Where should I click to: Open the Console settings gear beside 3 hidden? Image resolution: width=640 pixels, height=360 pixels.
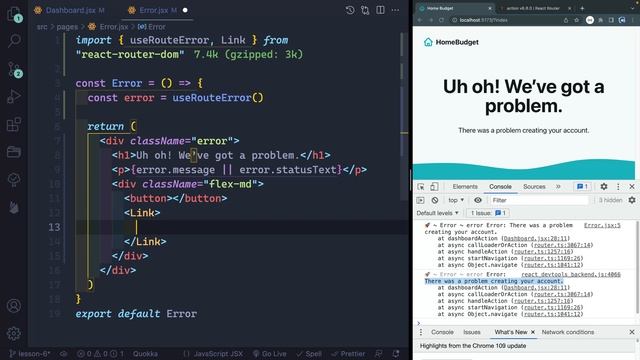(632, 200)
